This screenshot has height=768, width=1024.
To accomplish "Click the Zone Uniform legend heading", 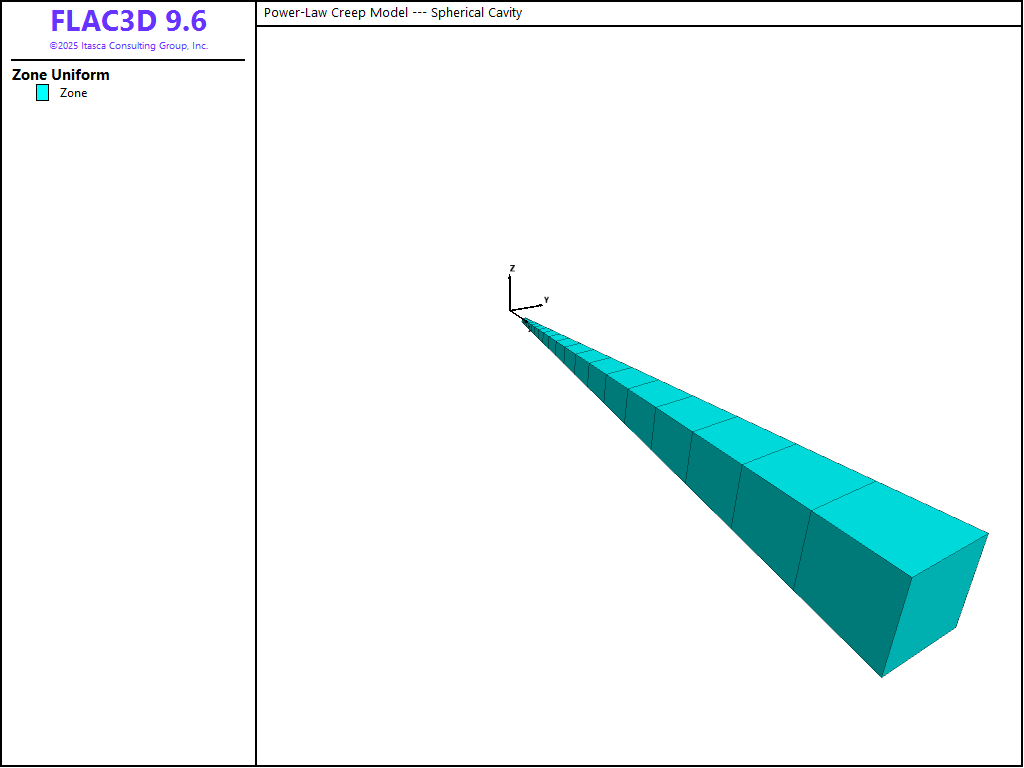I will [61, 75].
